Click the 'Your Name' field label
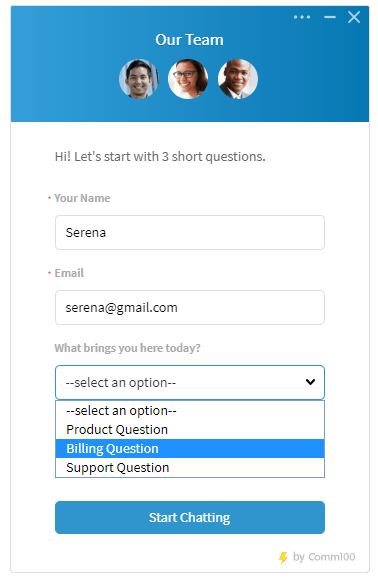This screenshot has height=579, width=378. (x=82, y=198)
